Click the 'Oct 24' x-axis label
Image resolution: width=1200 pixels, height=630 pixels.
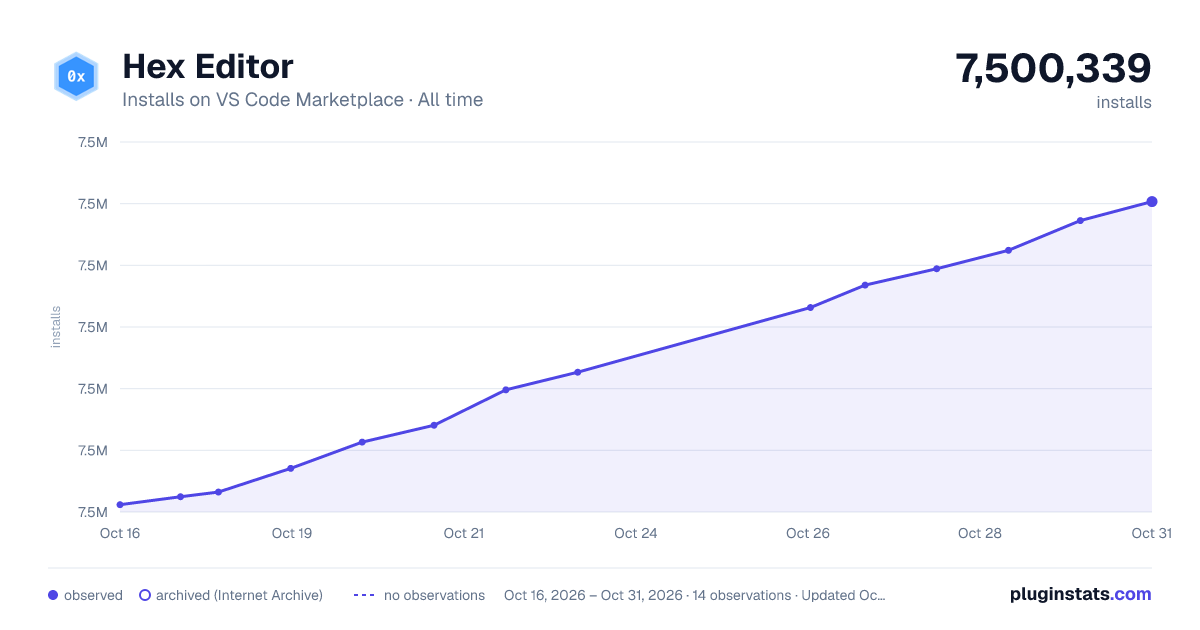pos(636,533)
